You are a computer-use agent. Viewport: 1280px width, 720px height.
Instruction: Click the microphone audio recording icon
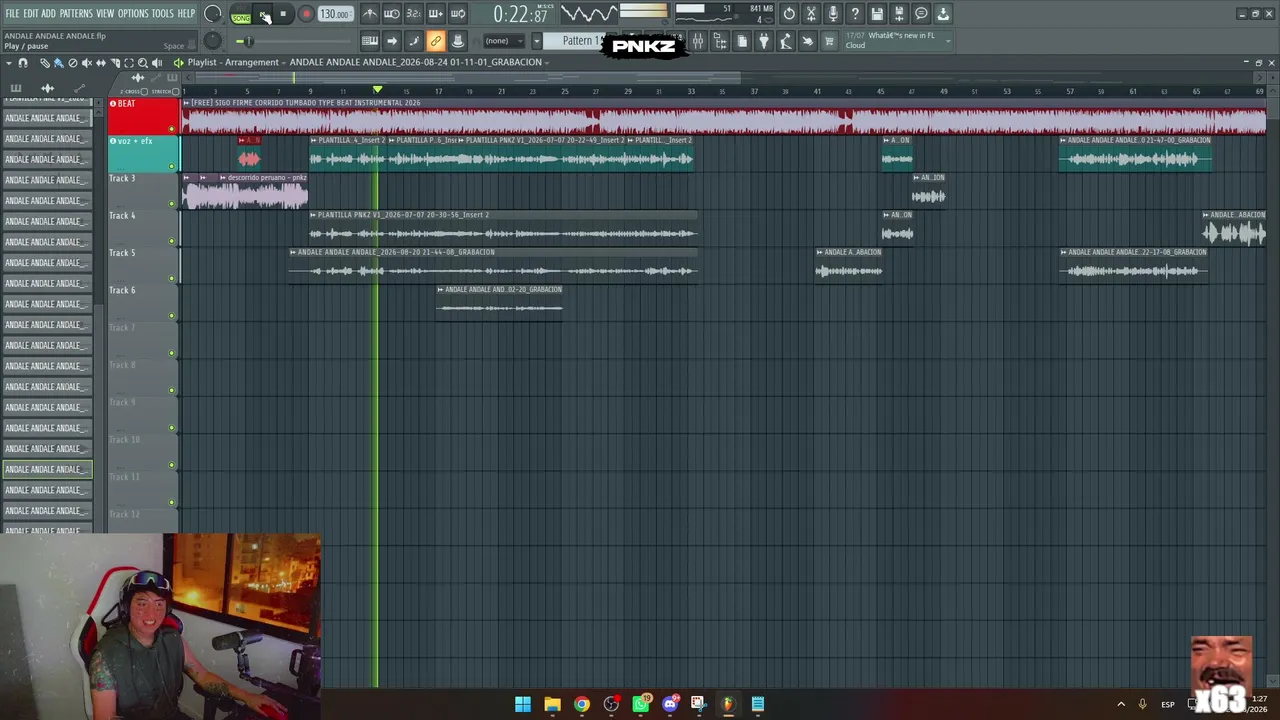coord(833,14)
